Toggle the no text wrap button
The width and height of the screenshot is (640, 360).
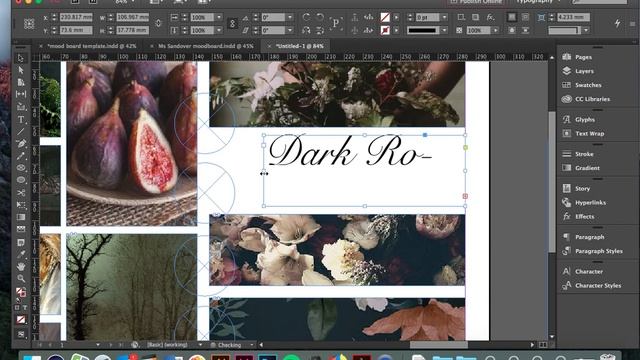512,17
